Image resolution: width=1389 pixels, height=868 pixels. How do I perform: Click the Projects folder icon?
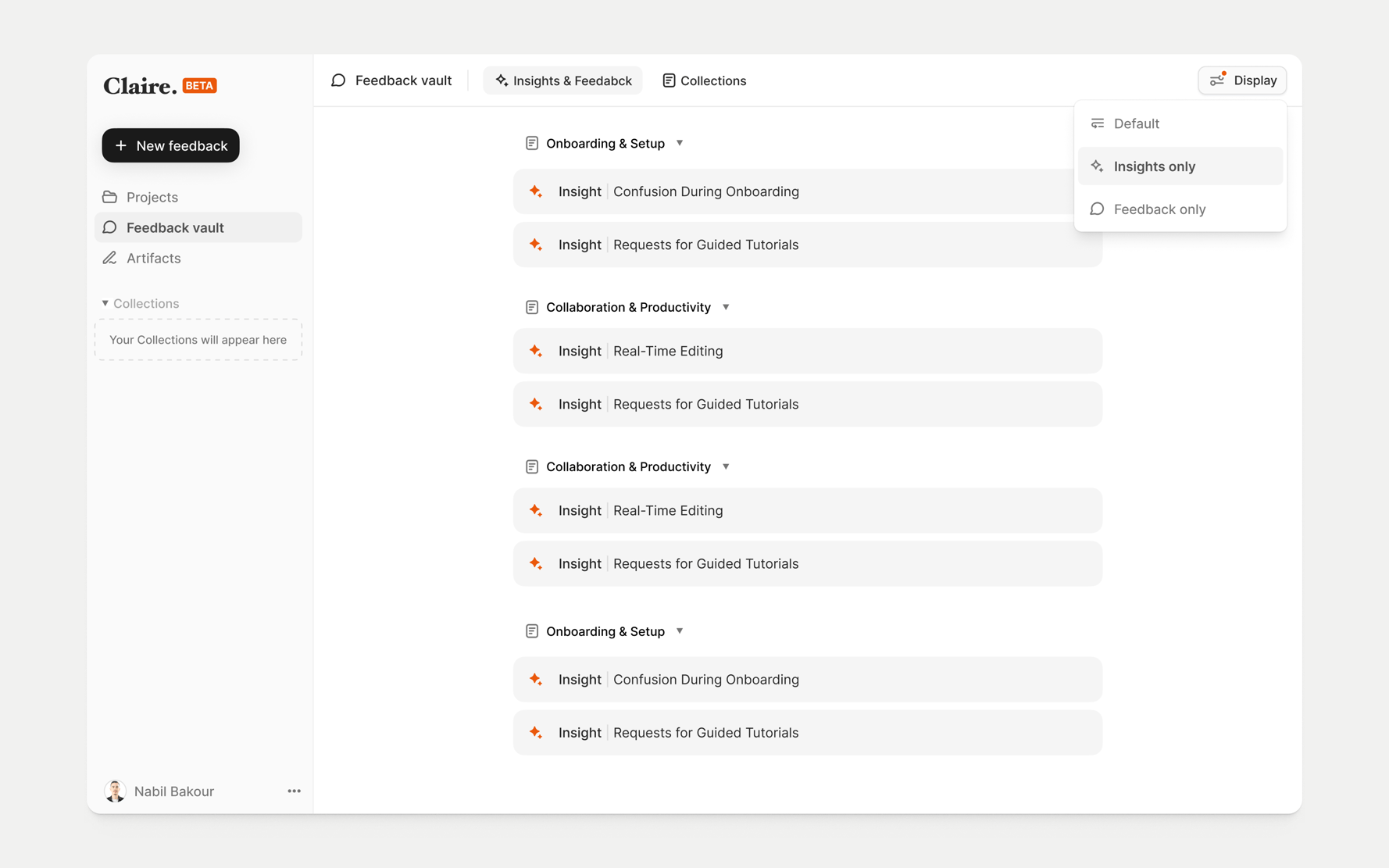pos(110,197)
